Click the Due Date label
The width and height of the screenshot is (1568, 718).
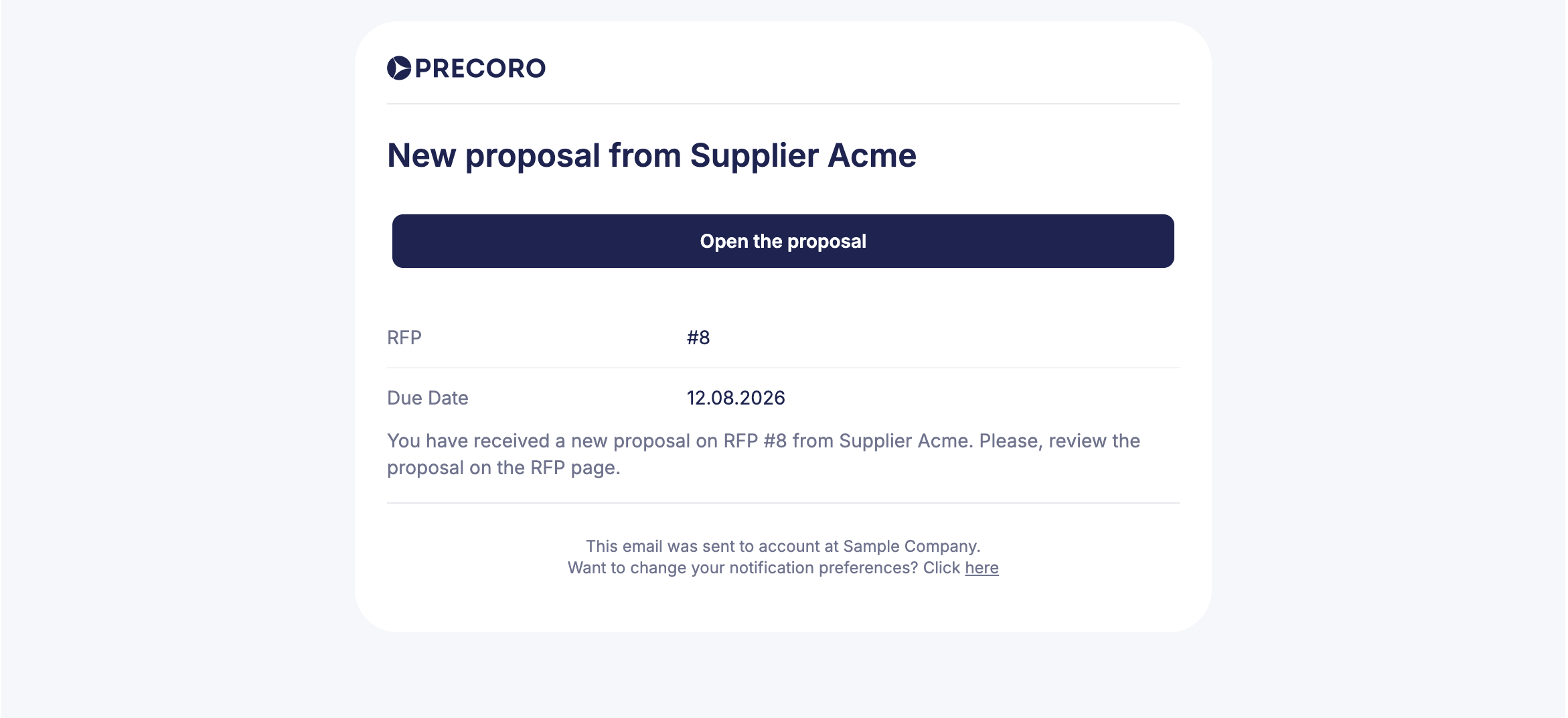click(428, 398)
